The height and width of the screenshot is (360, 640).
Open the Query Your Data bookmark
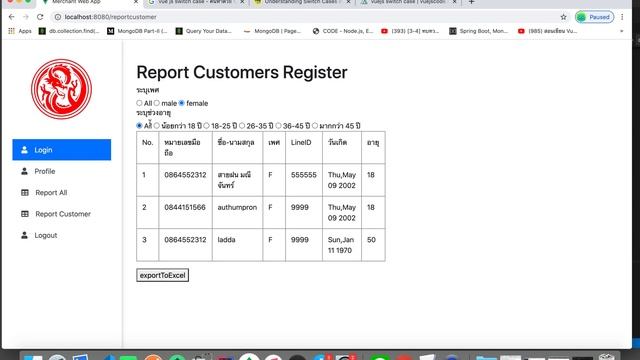204,31
